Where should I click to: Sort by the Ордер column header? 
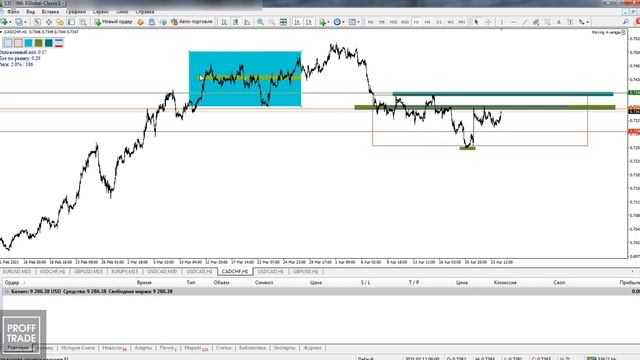[x=12, y=282]
